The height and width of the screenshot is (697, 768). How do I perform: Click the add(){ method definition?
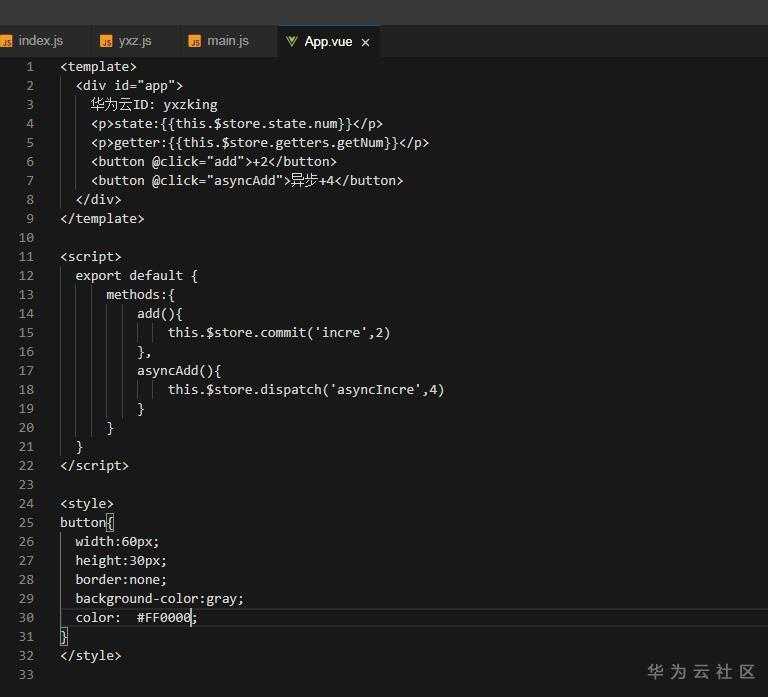tap(160, 313)
